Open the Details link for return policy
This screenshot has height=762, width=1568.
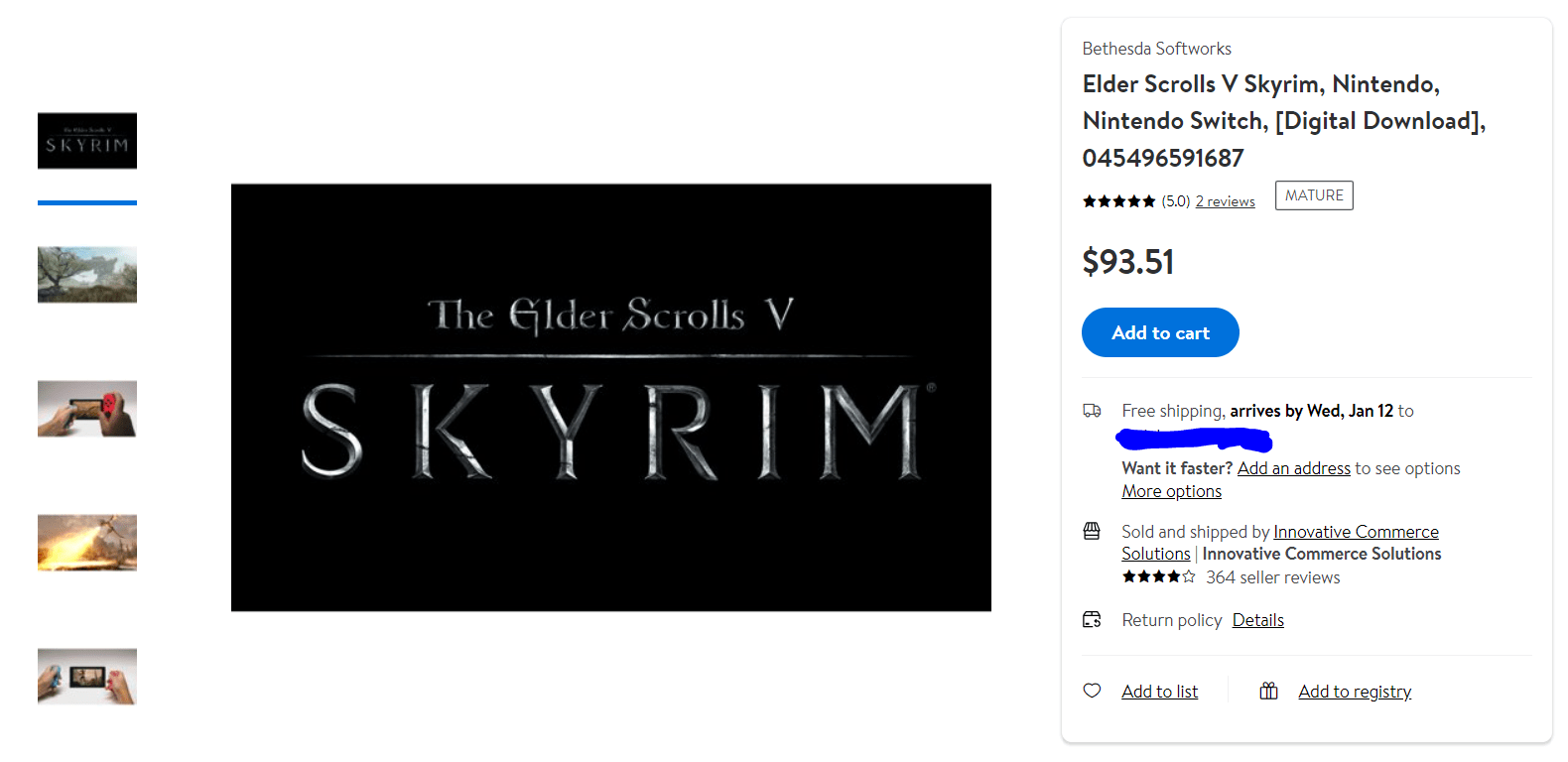pos(1257,619)
